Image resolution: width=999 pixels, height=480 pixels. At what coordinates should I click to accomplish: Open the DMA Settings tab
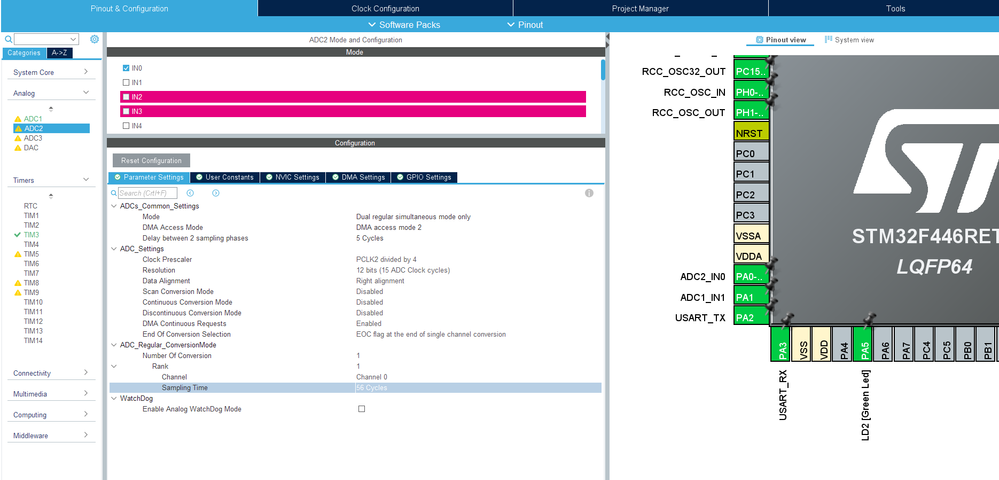tap(359, 177)
